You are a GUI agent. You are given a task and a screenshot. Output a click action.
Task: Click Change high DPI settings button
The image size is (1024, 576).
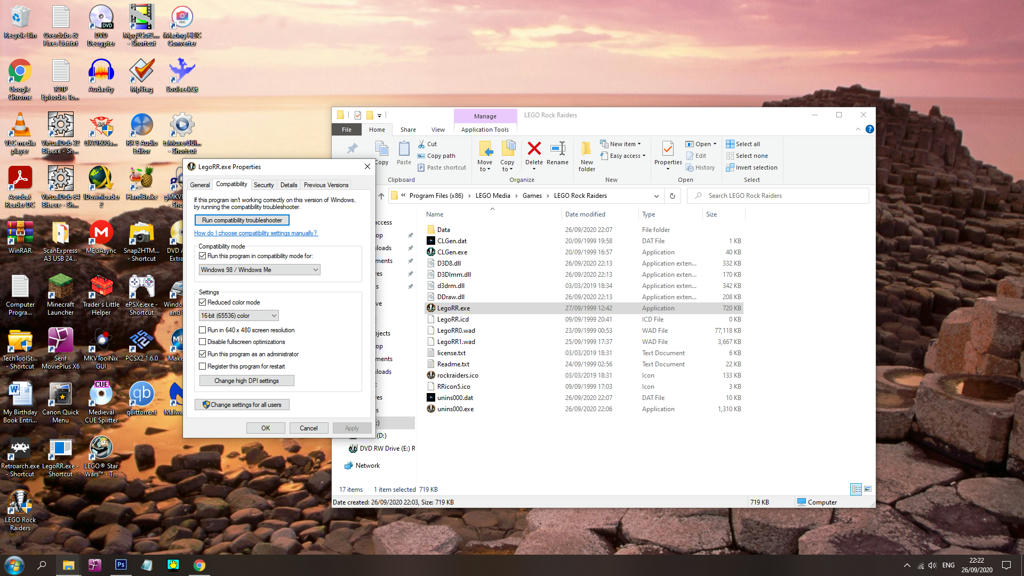point(246,380)
